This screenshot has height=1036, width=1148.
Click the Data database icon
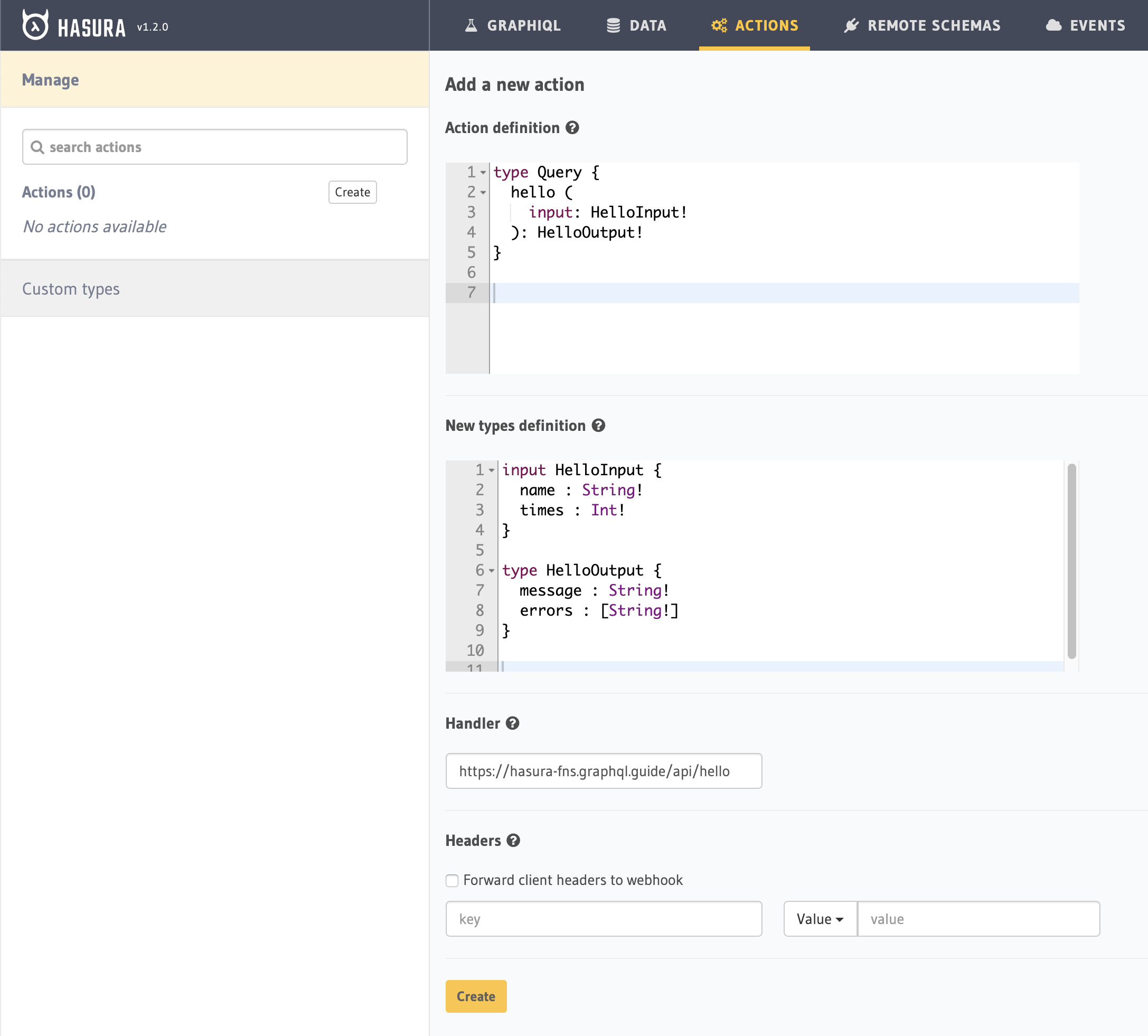pos(613,26)
